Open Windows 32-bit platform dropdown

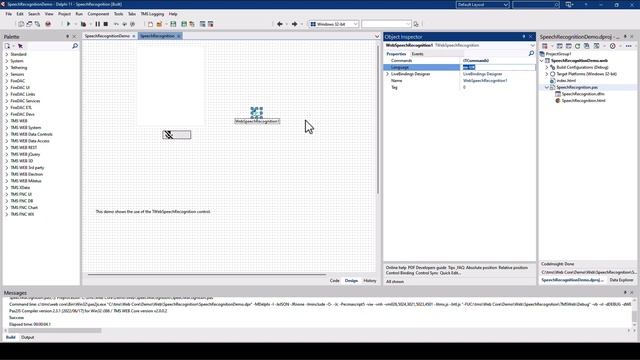pos(355,24)
